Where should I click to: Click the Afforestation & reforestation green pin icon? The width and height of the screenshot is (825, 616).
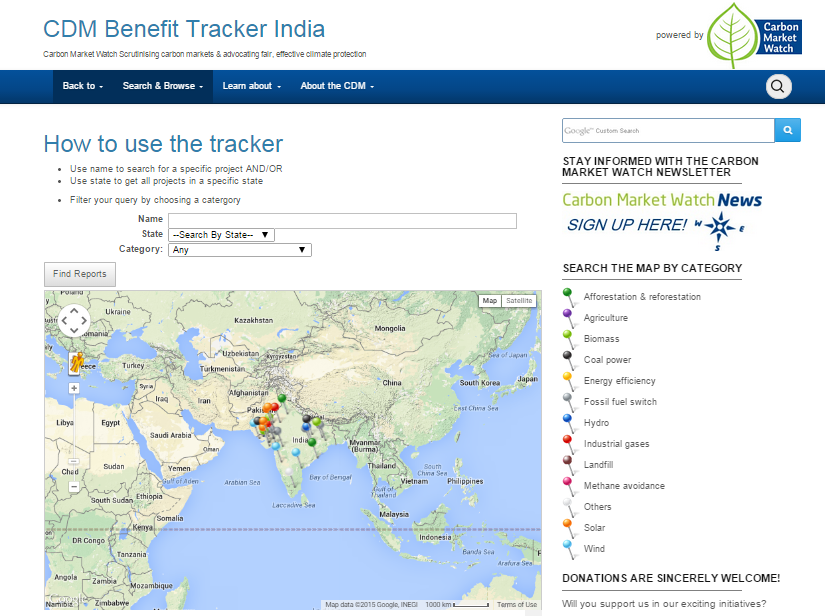(568, 297)
